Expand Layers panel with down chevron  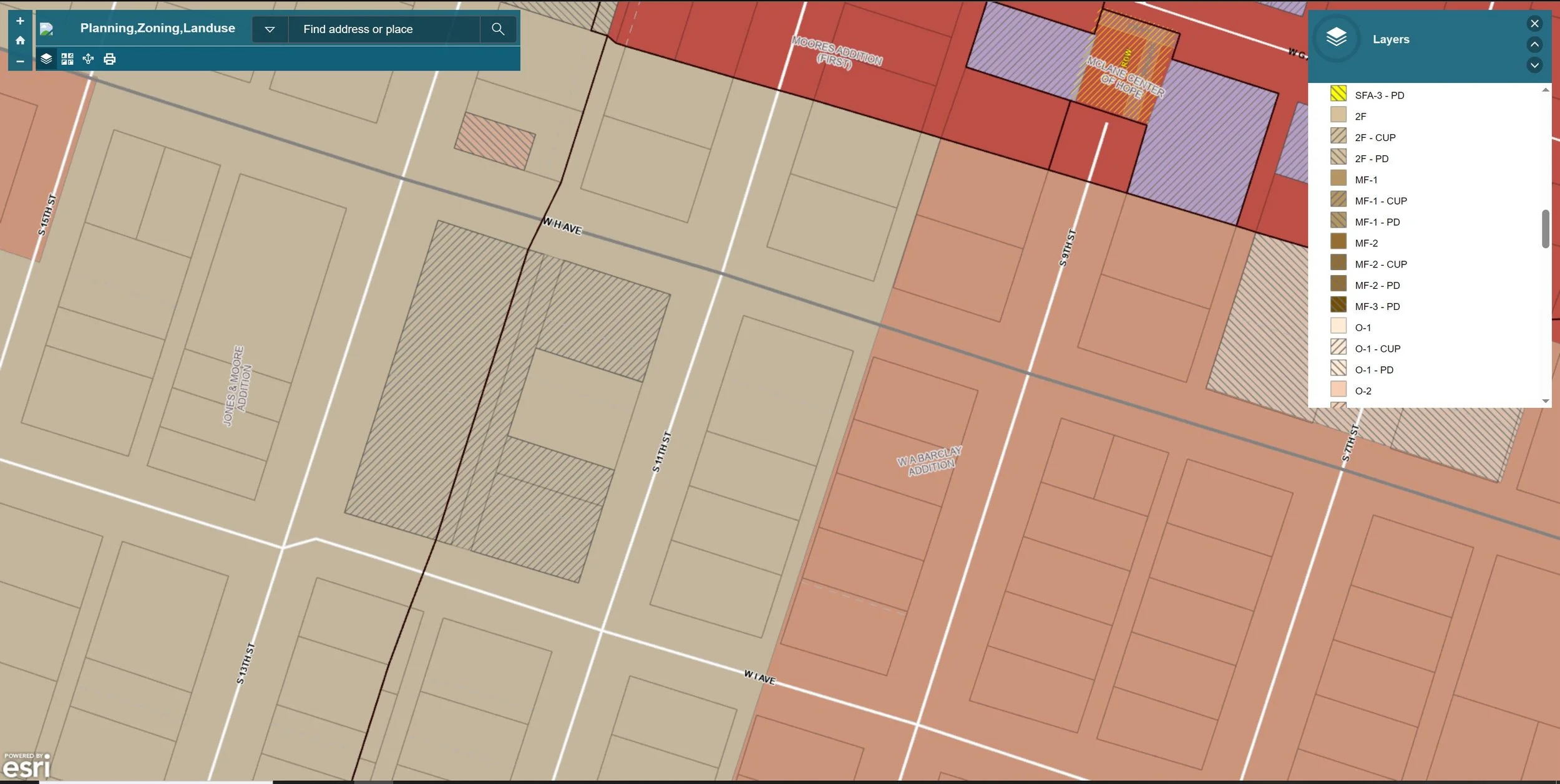(1534, 65)
